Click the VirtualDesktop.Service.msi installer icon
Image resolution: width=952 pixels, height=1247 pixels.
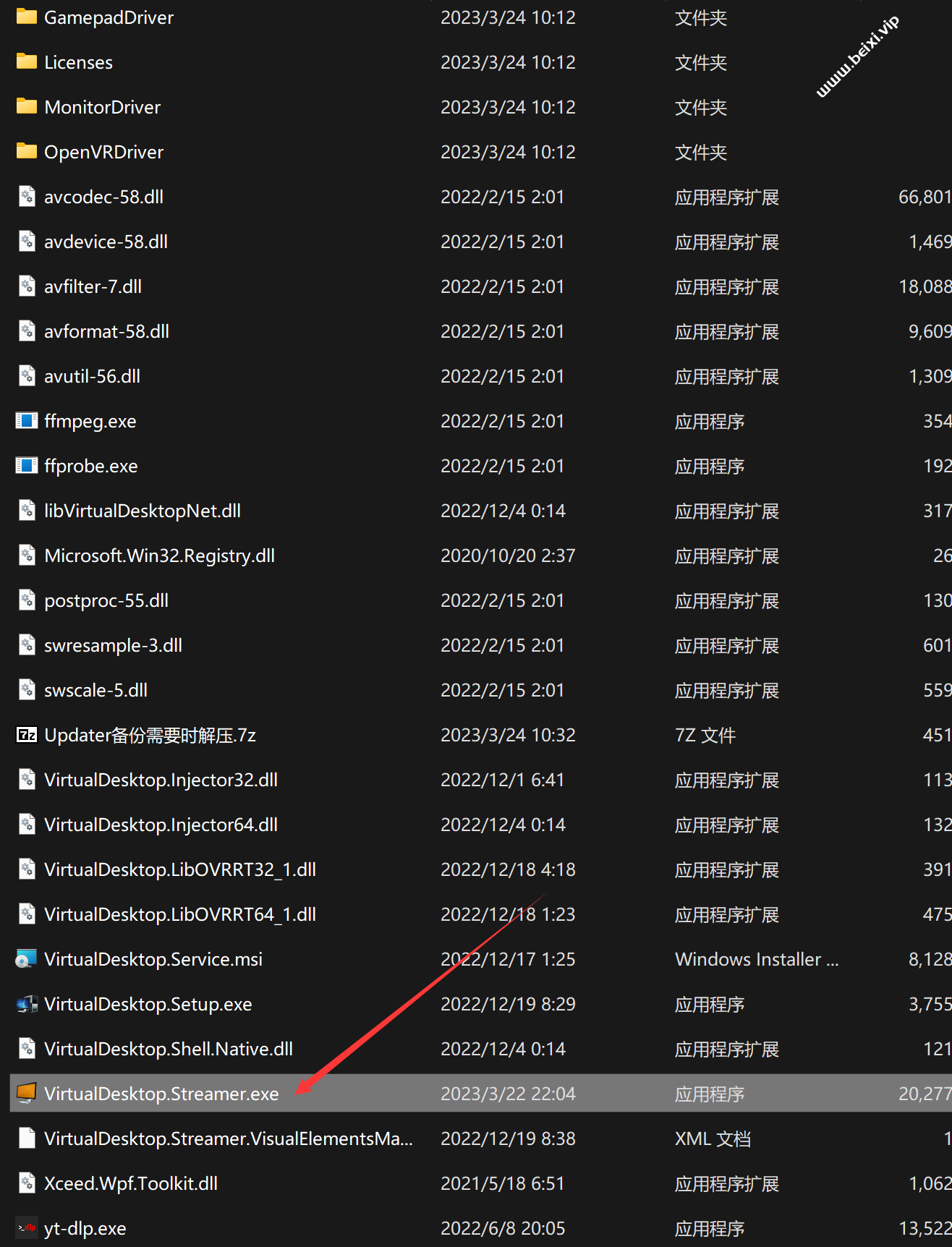click(x=27, y=958)
